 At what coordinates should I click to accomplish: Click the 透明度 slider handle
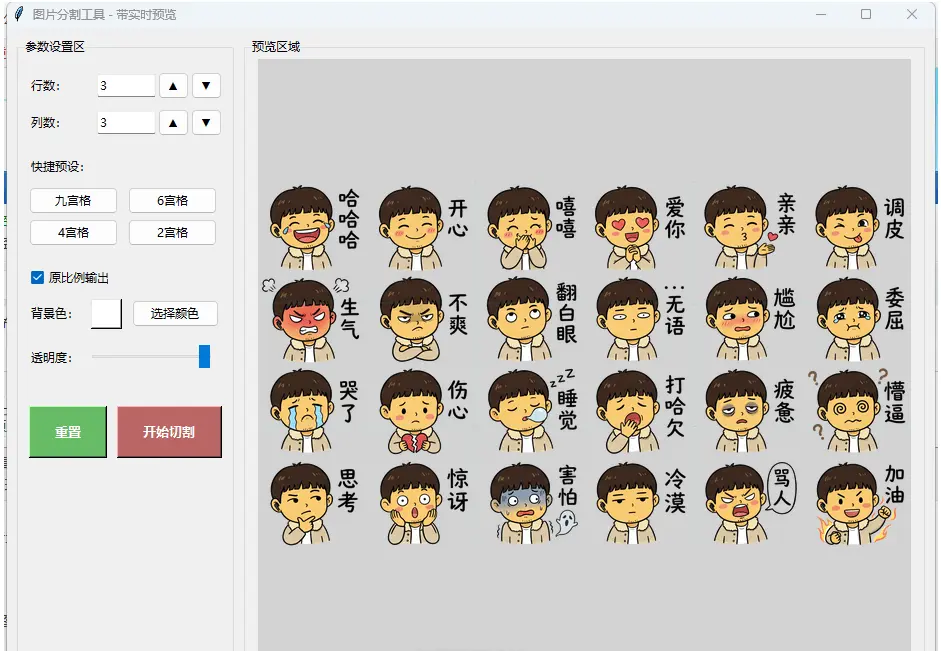pos(205,357)
